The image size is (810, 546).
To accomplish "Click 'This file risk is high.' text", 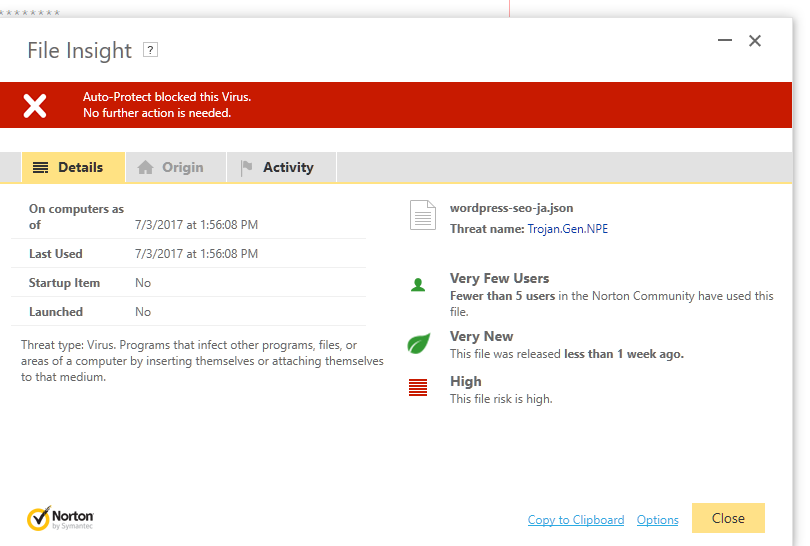I will click(x=501, y=399).
